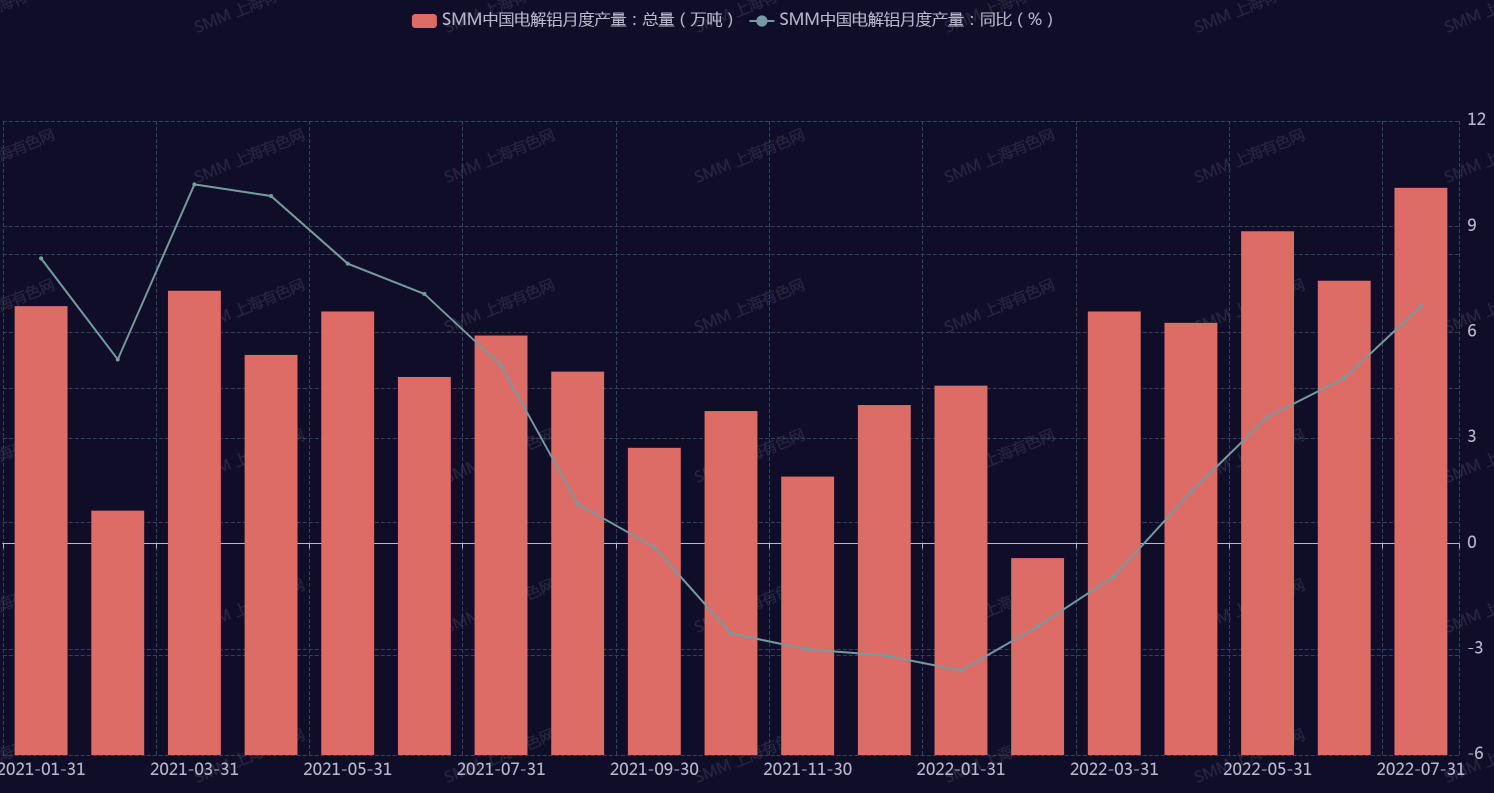Select the bar for April 2021

[x=271, y=555]
